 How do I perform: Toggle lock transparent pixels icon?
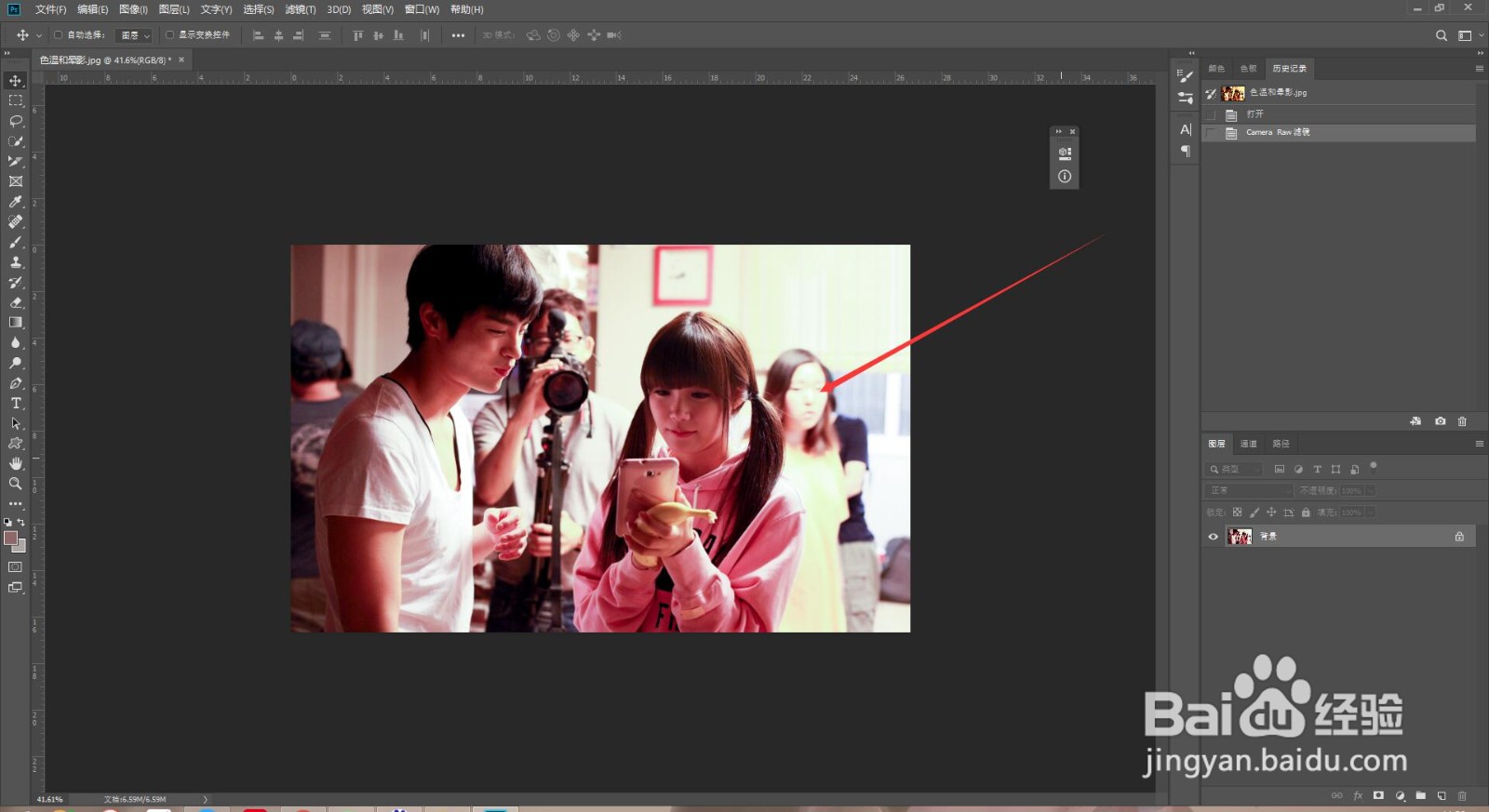point(1237,512)
